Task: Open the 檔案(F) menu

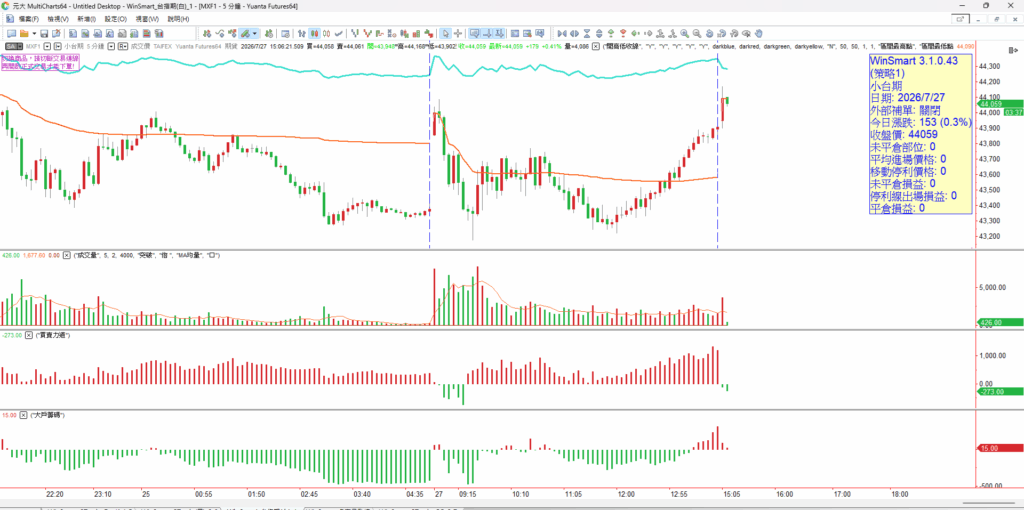Action: point(28,19)
